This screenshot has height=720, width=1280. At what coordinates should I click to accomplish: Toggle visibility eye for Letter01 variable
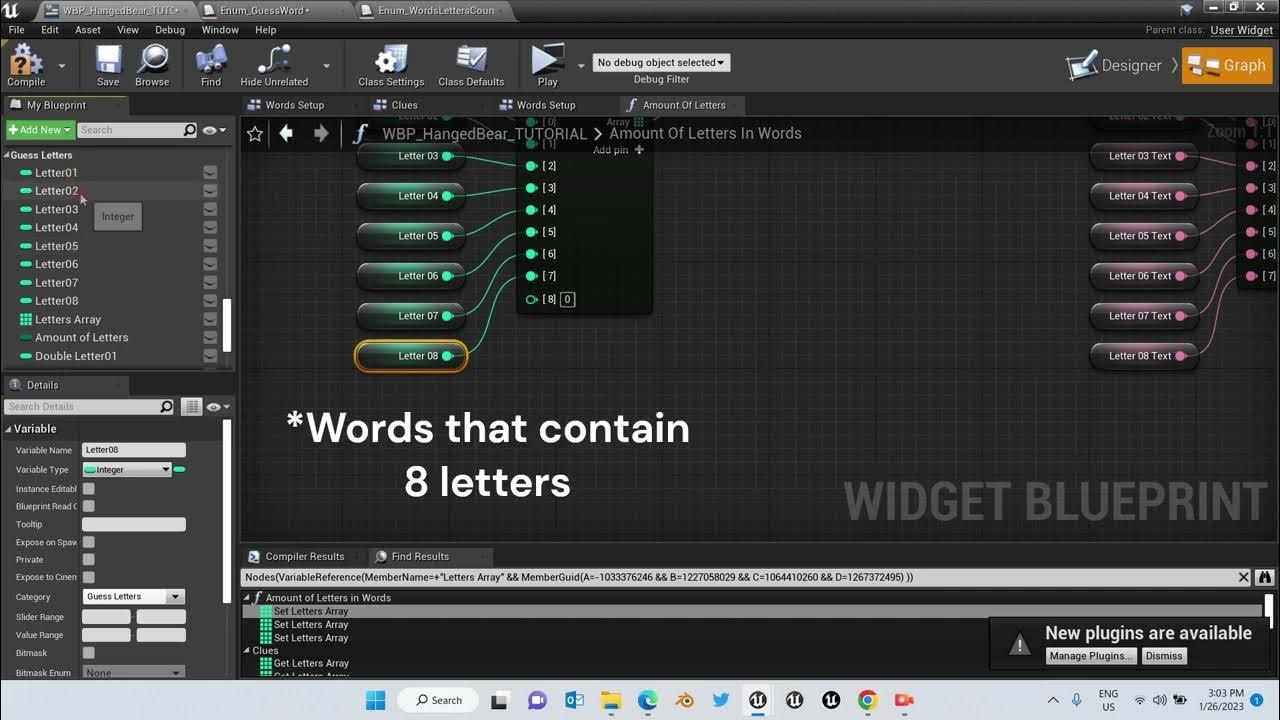click(210, 173)
